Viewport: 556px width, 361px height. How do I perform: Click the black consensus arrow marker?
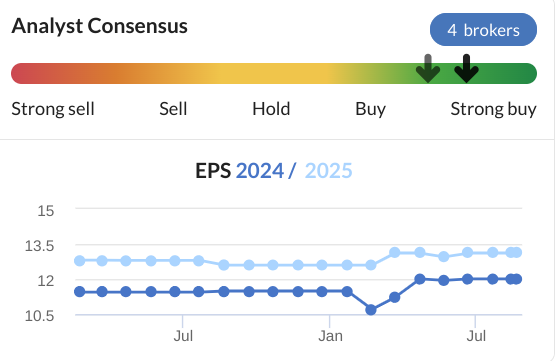pos(467,68)
